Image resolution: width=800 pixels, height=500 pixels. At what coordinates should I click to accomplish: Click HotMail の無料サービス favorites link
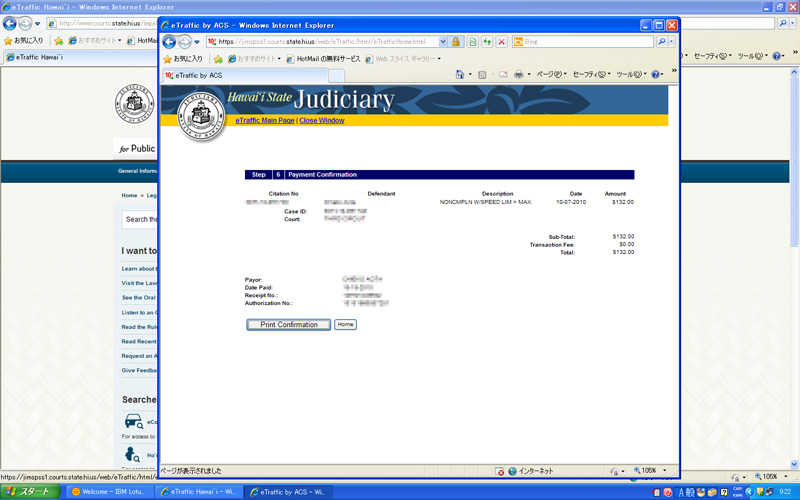[x=323, y=59]
